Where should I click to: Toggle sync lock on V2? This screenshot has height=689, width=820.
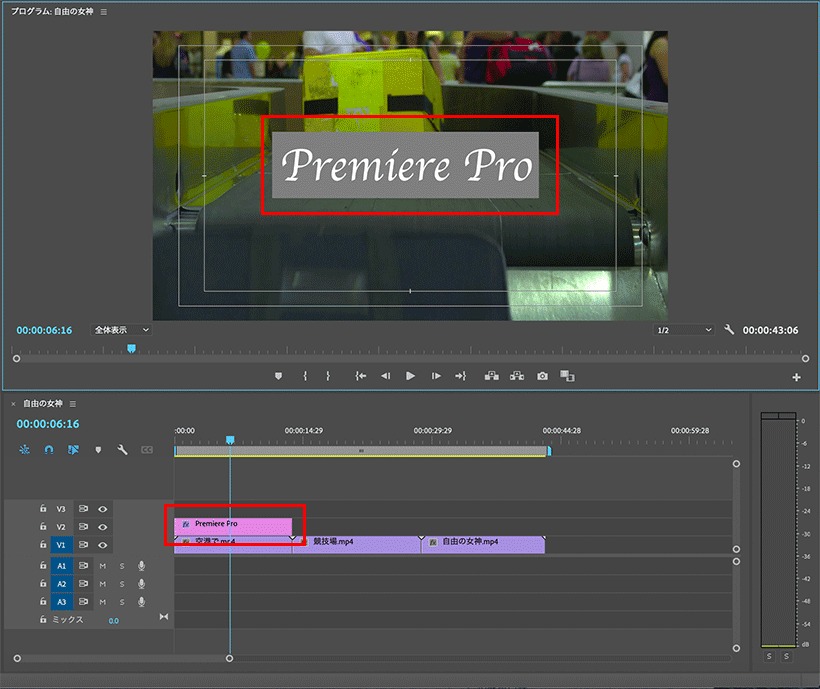tap(83, 526)
